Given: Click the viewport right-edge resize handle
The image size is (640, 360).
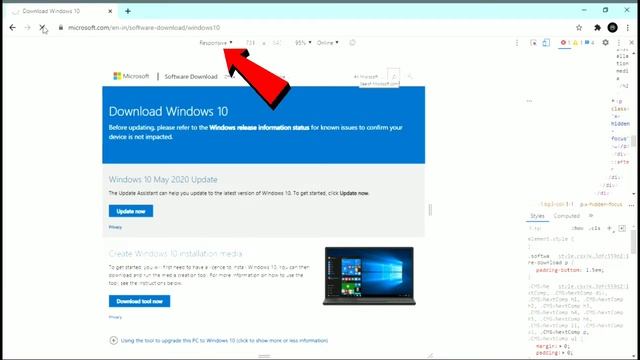Looking at the screenshot, I should 430,210.
